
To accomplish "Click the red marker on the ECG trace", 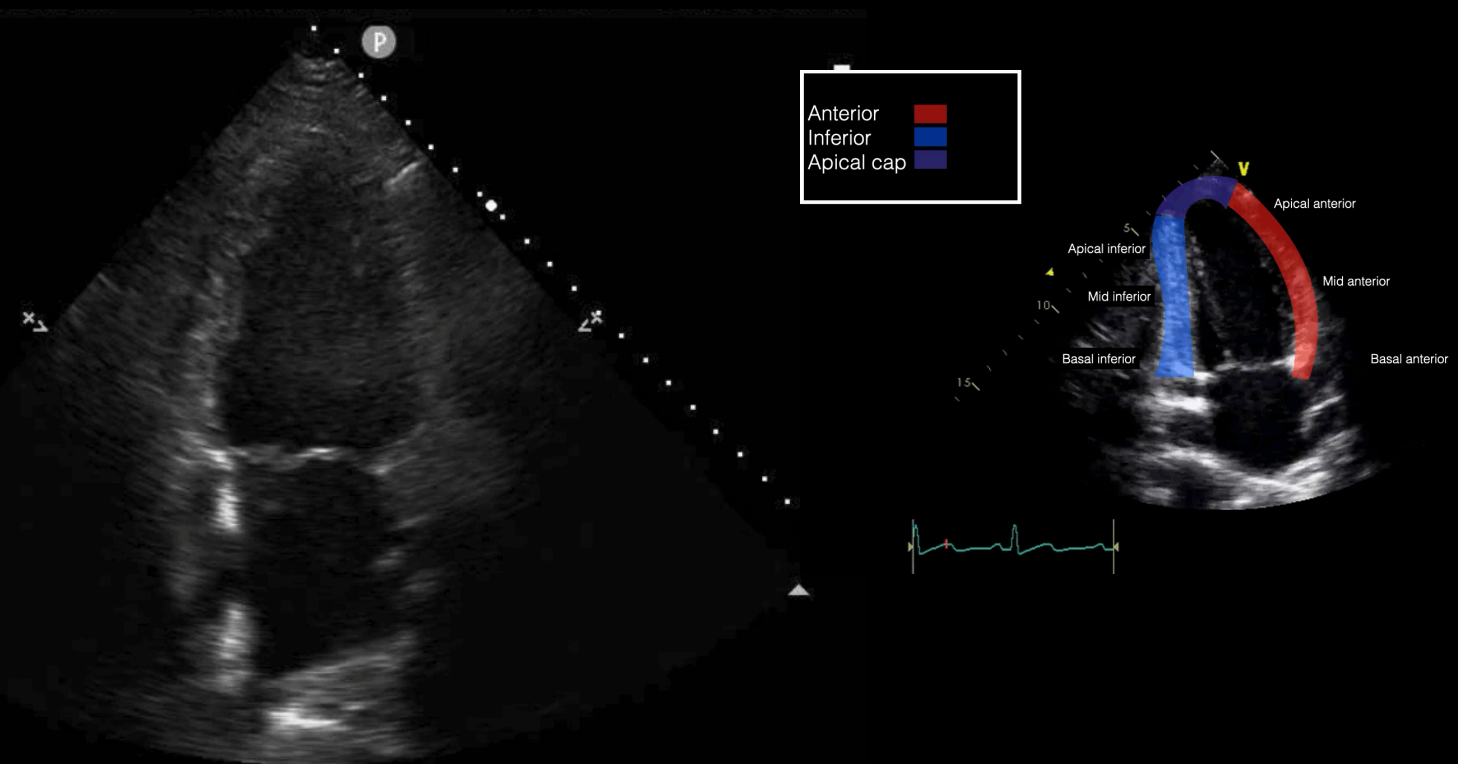I will 946,544.
